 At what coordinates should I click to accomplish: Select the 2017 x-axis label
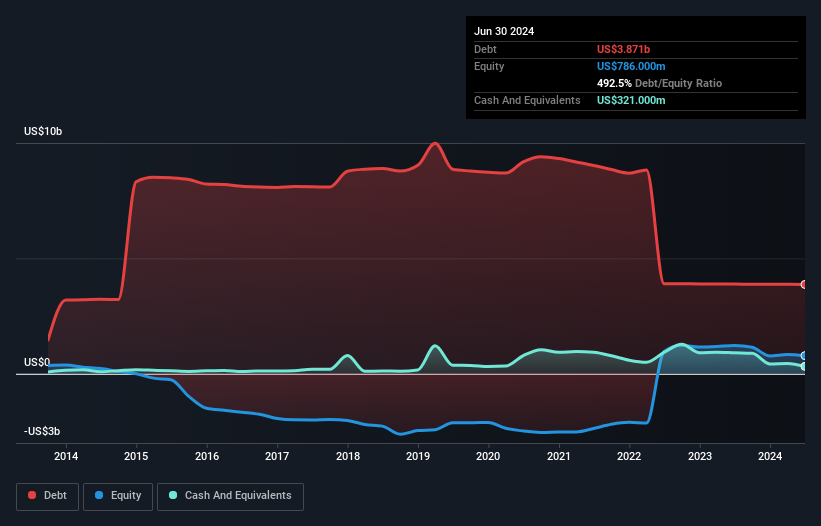click(277, 456)
